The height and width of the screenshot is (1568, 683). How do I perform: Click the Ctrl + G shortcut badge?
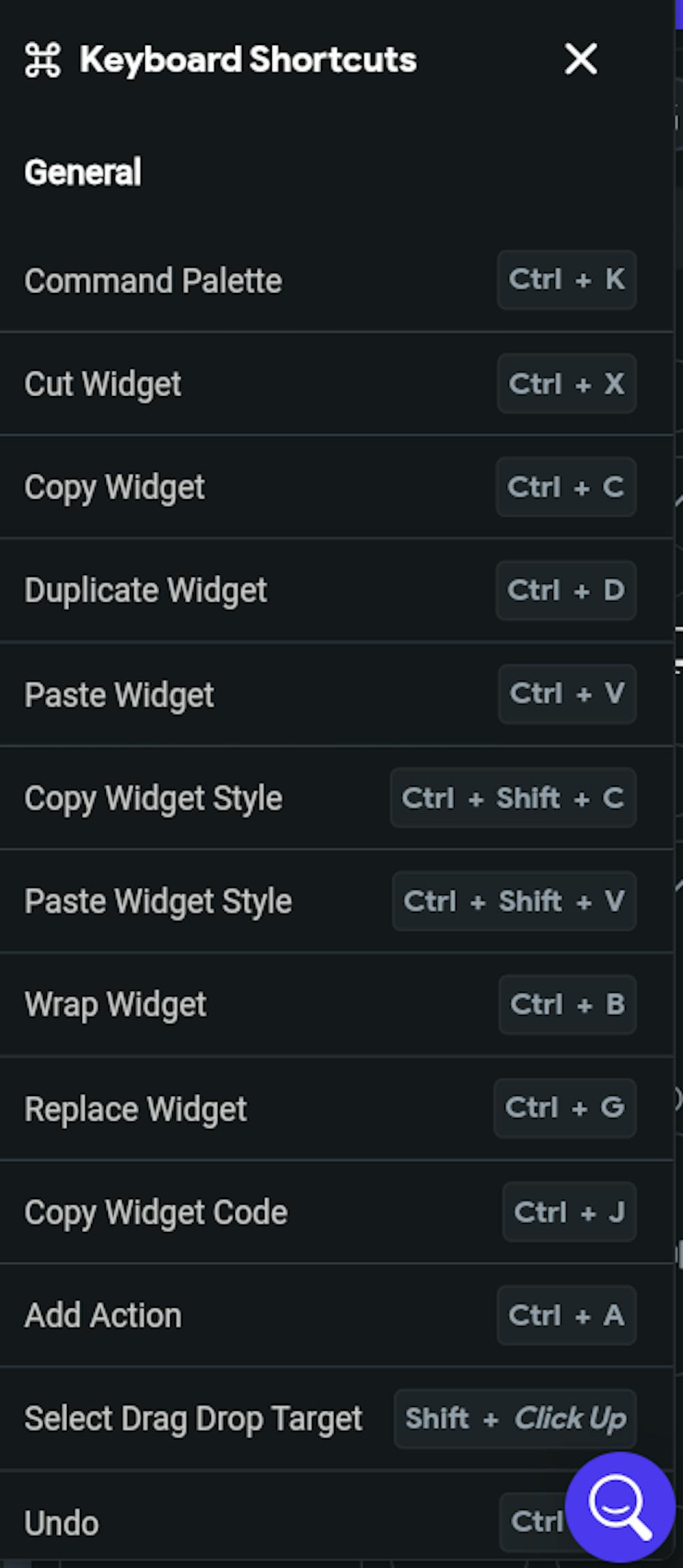pyautogui.click(x=565, y=1108)
